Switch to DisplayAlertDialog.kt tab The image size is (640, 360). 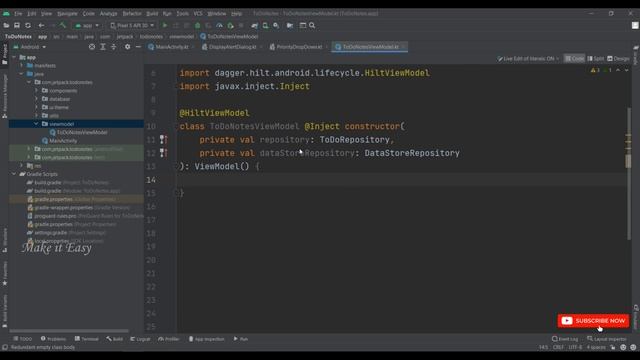click(232, 47)
